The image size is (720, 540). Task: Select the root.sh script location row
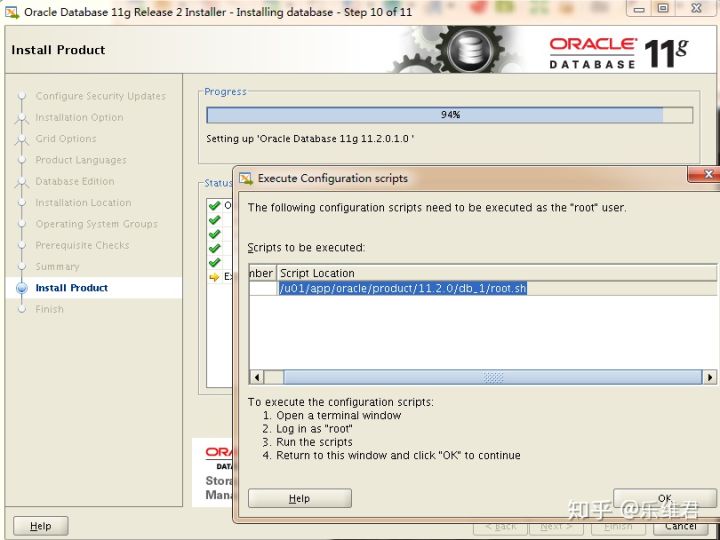tap(482, 288)
